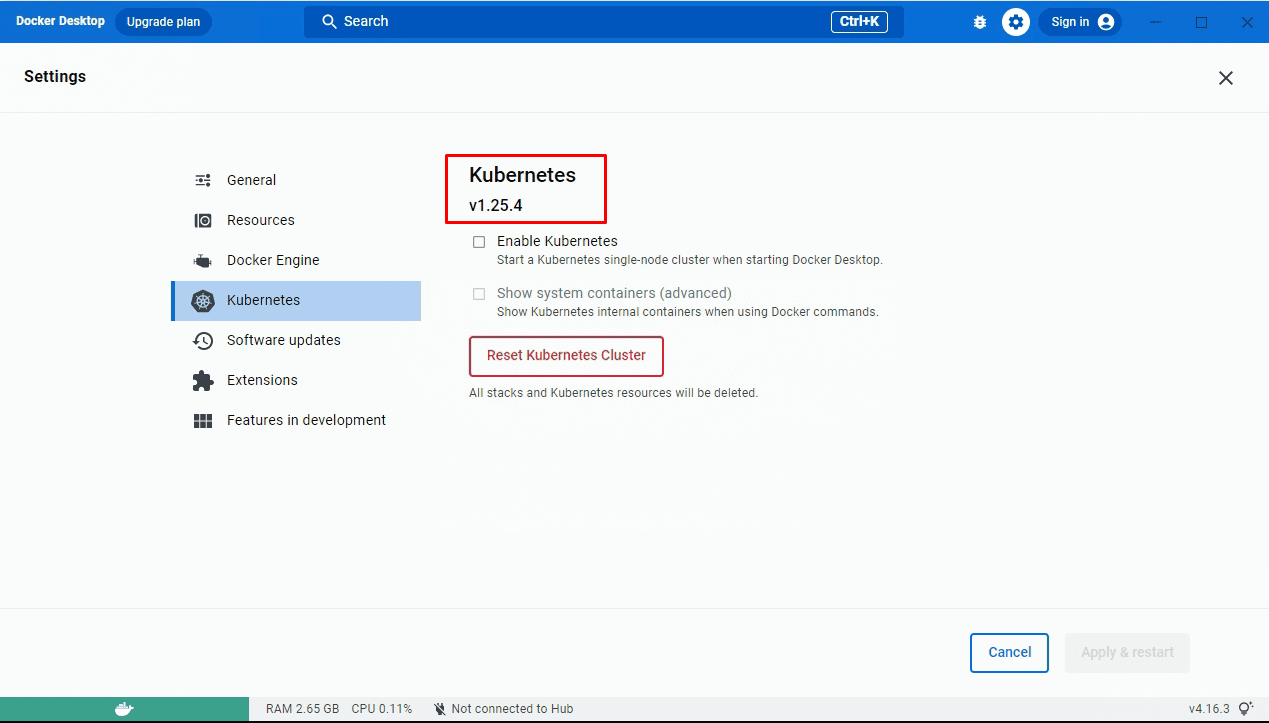1269x723 pixels.
Task: Open Extensions settings section
Action: point(296,380)
